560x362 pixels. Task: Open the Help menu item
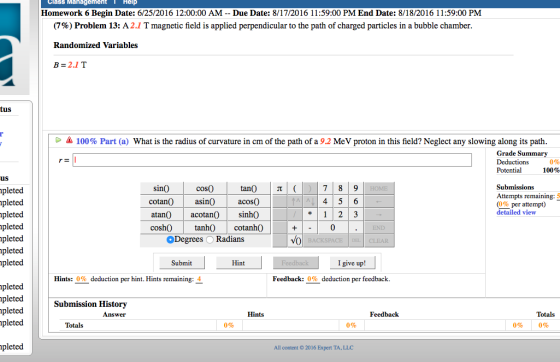(130, 2)
